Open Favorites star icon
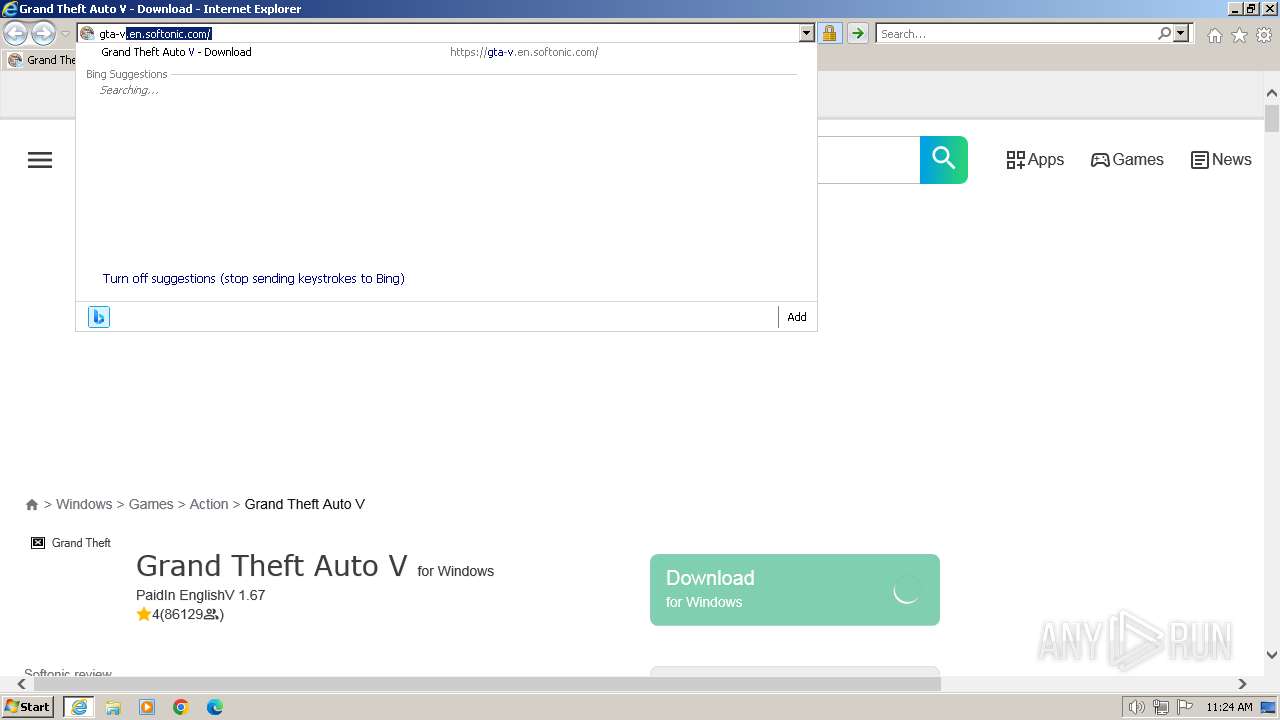1280x720 pixels. coord(1239,35)
